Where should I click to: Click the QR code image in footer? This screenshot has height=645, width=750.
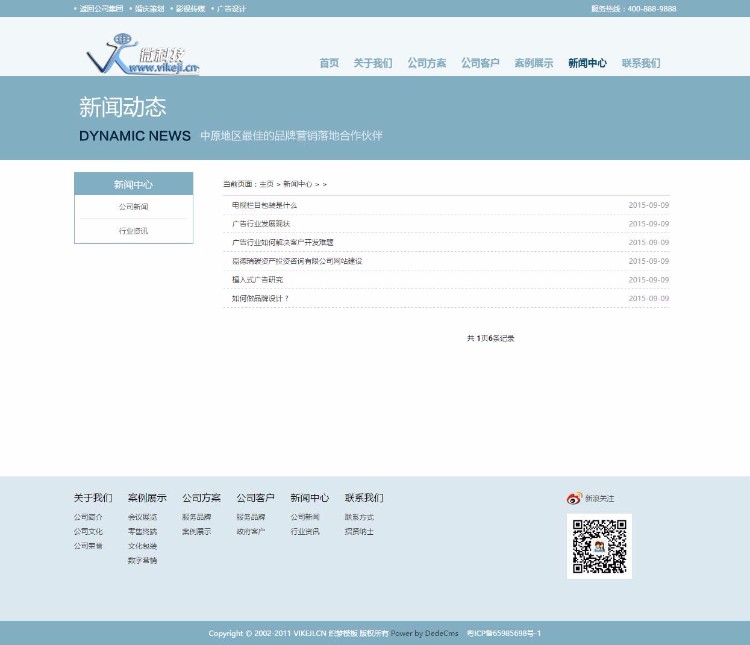tap(599, 546)
